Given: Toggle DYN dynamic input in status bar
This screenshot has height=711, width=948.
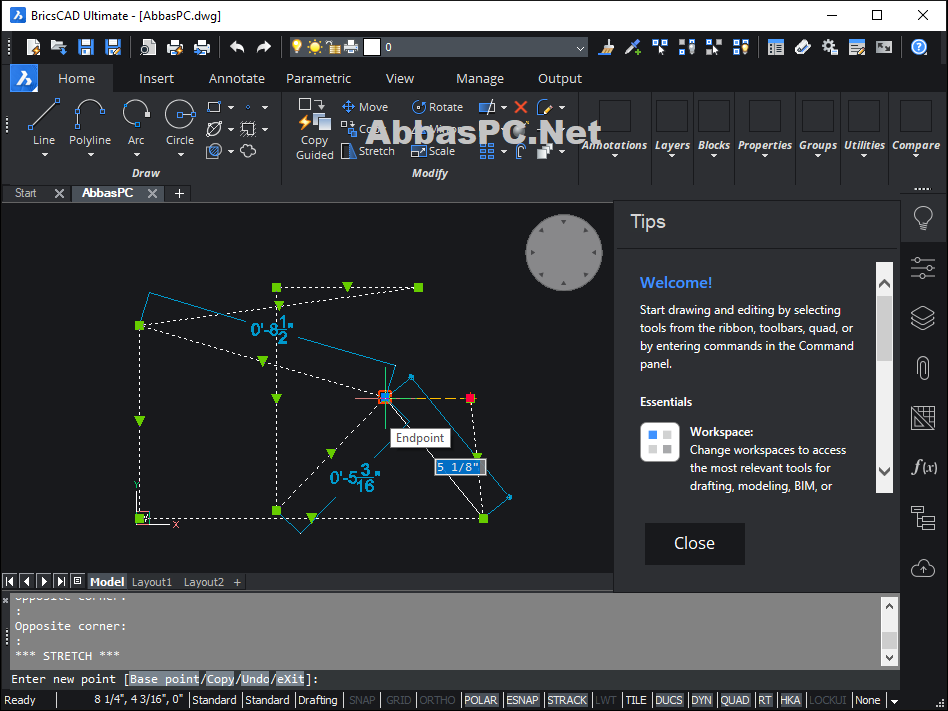Looking at the screenshot, I should click(x=701, y=700).
